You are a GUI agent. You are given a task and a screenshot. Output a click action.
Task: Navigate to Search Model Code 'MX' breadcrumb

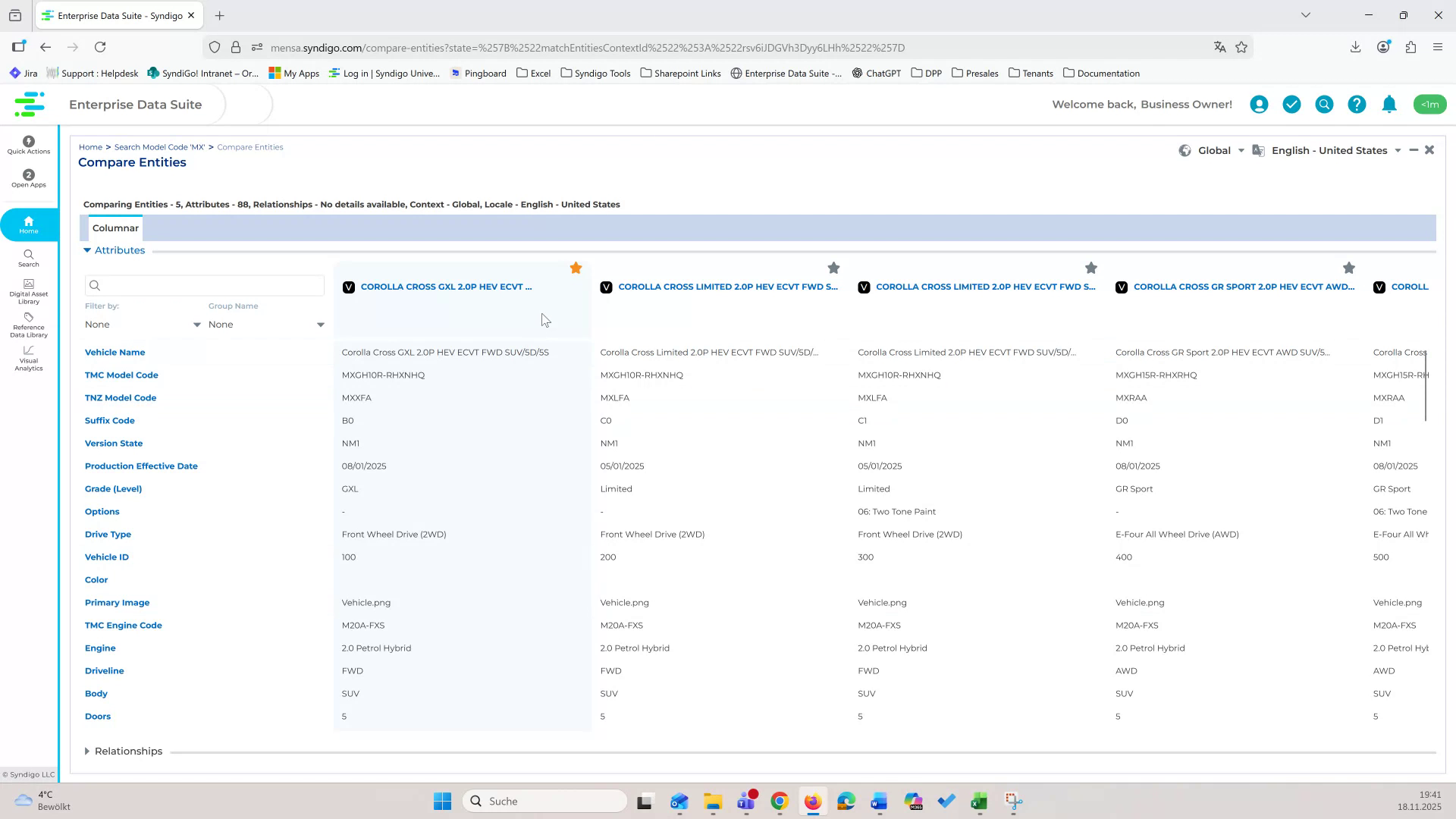pos(158,146)
